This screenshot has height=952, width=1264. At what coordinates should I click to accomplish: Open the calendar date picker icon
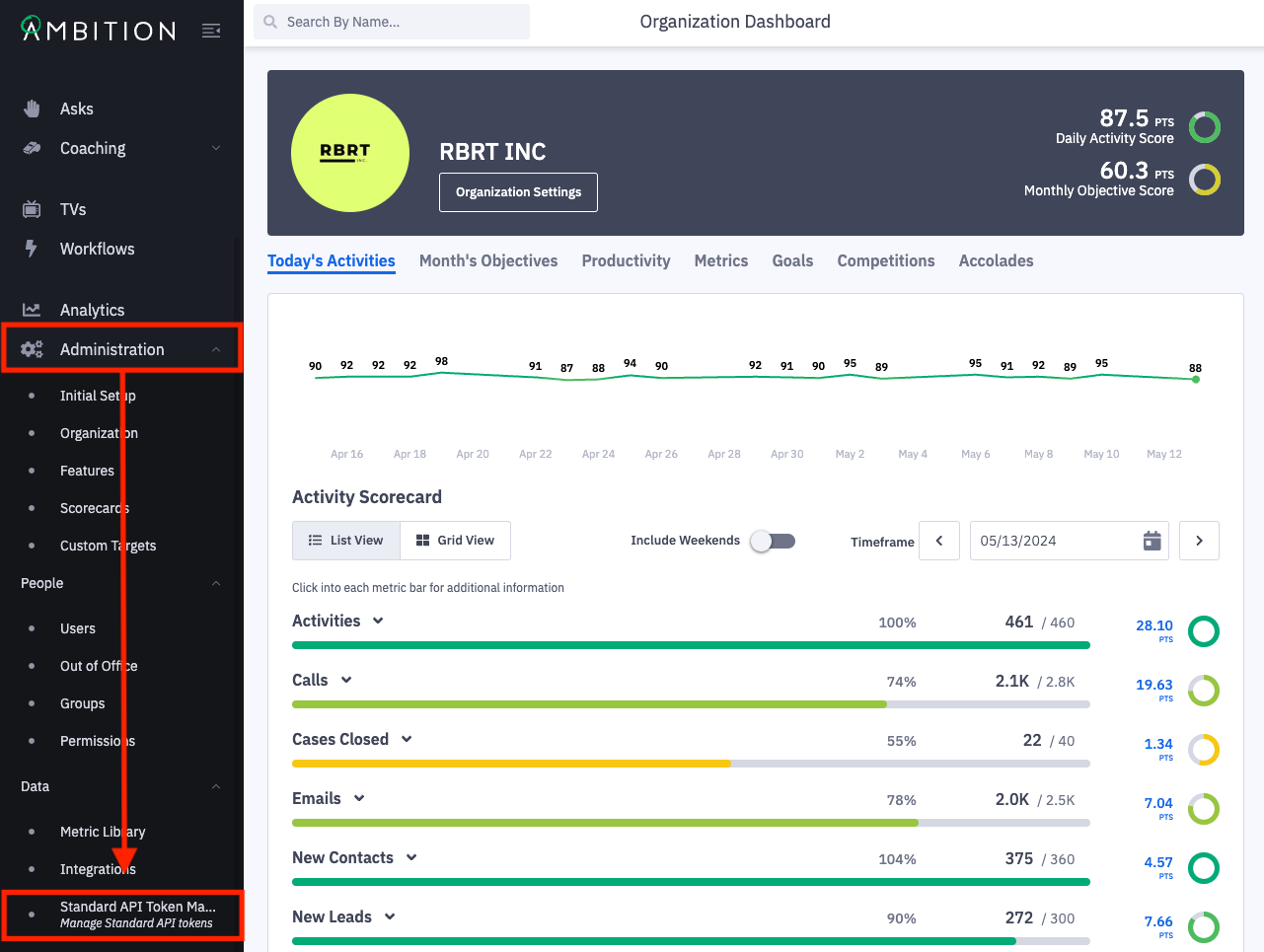(x=1152, y=541)
